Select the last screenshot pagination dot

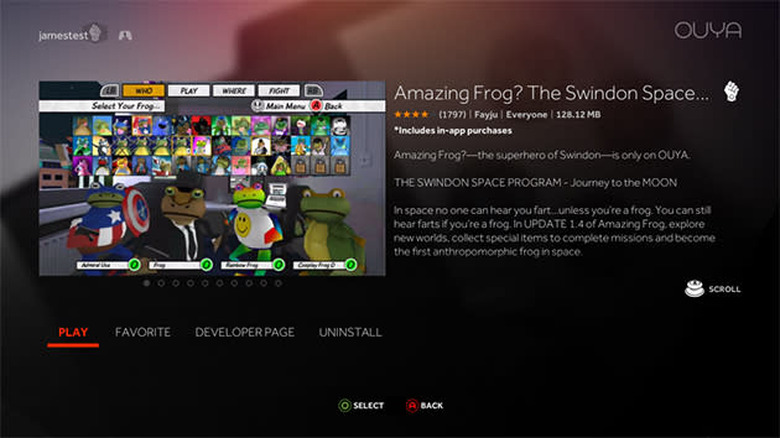[279, 283]
